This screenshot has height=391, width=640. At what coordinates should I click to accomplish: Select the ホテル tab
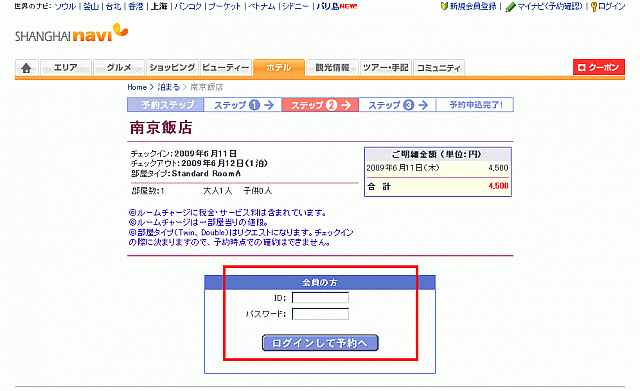tap(279, 68)
